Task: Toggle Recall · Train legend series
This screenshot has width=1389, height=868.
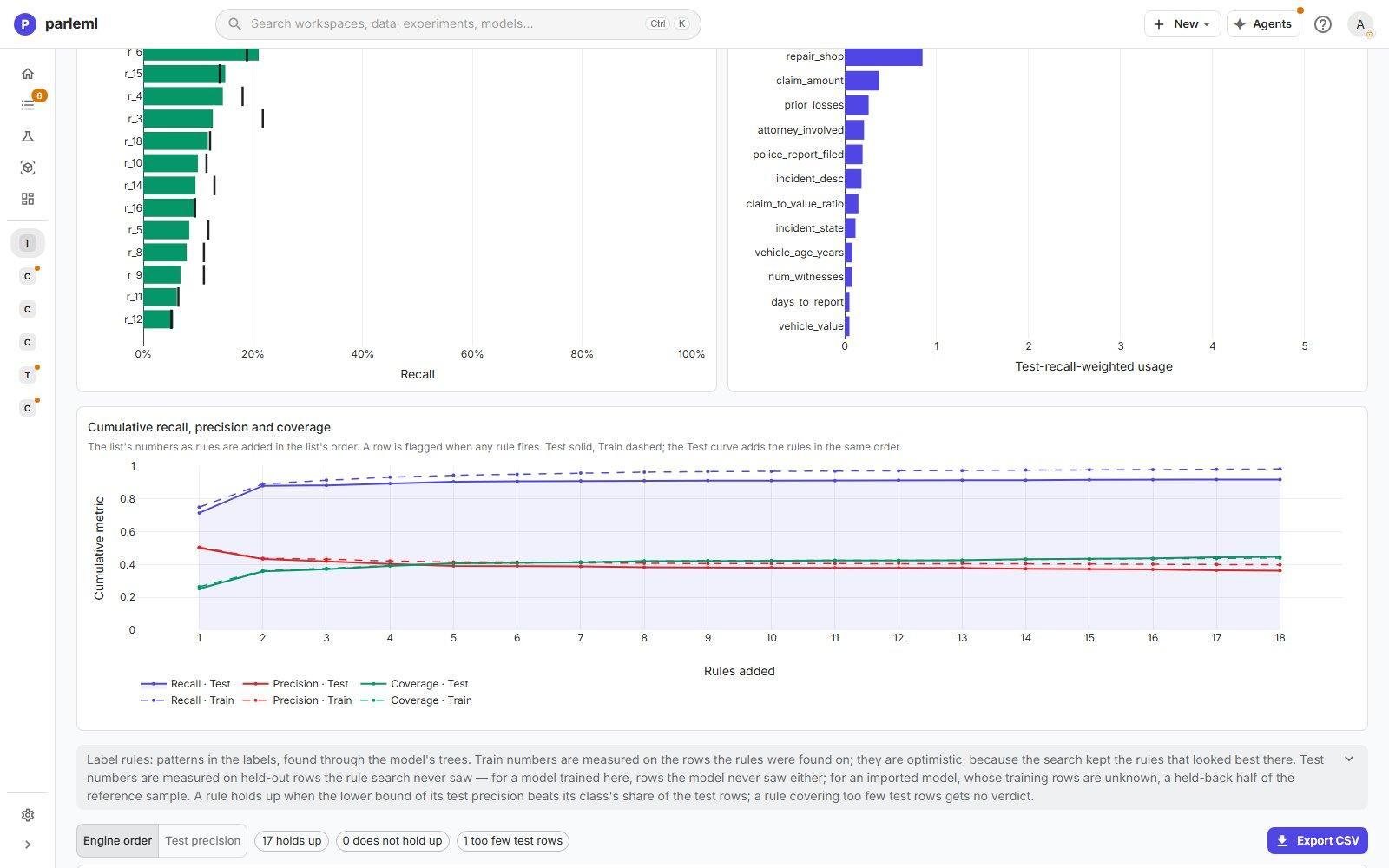Action: pos(187,700)
